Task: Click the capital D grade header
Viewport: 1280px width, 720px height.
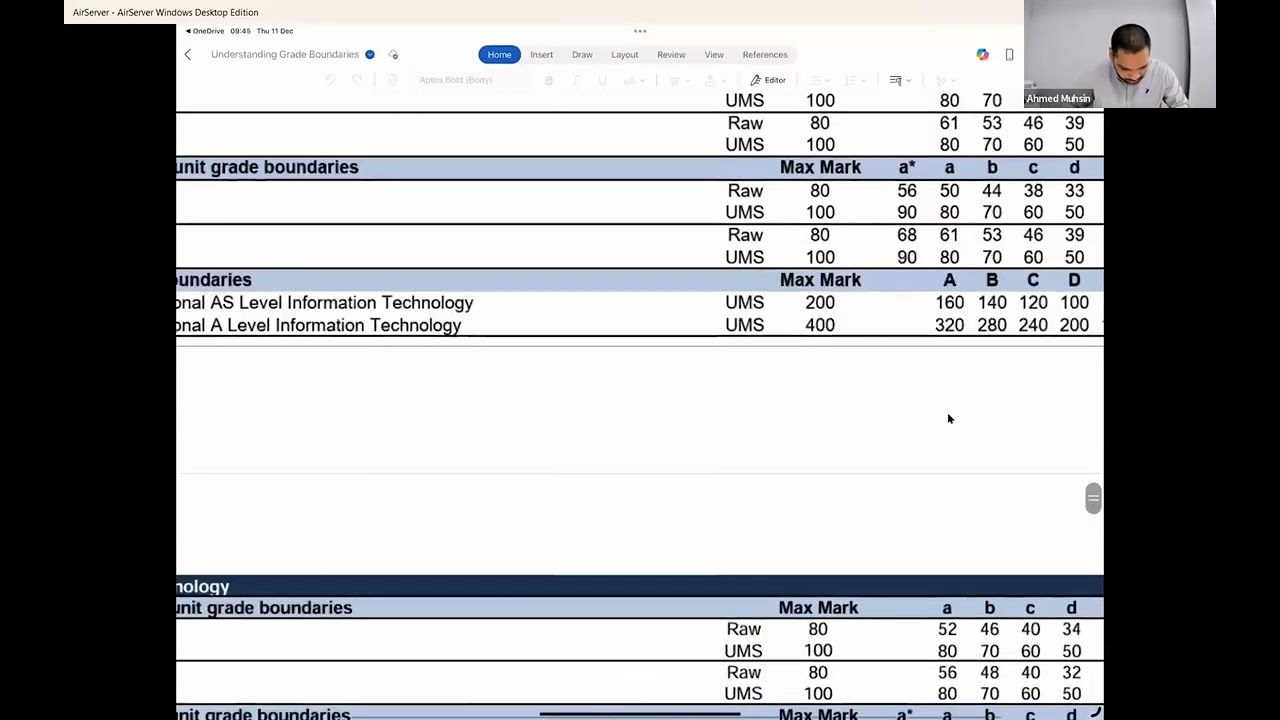Action: [x=1074, y=280]
